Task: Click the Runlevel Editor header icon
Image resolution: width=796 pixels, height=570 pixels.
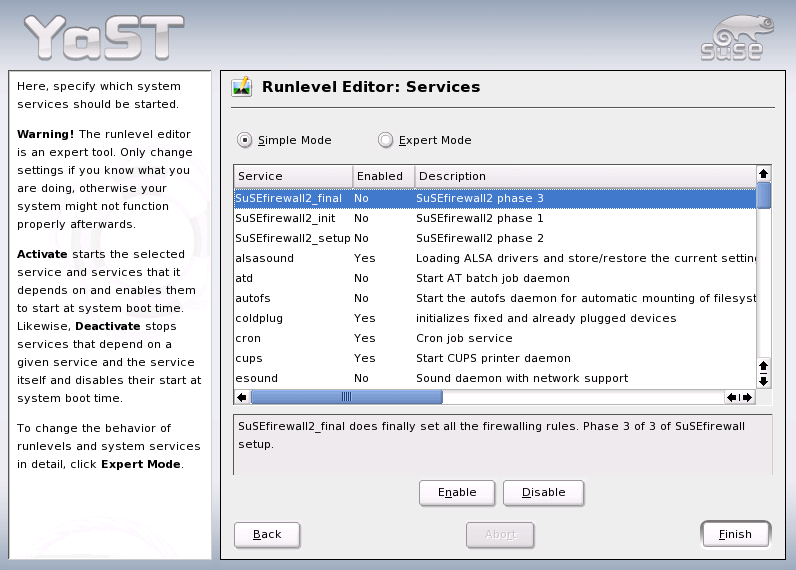Action: pos(242,87)
